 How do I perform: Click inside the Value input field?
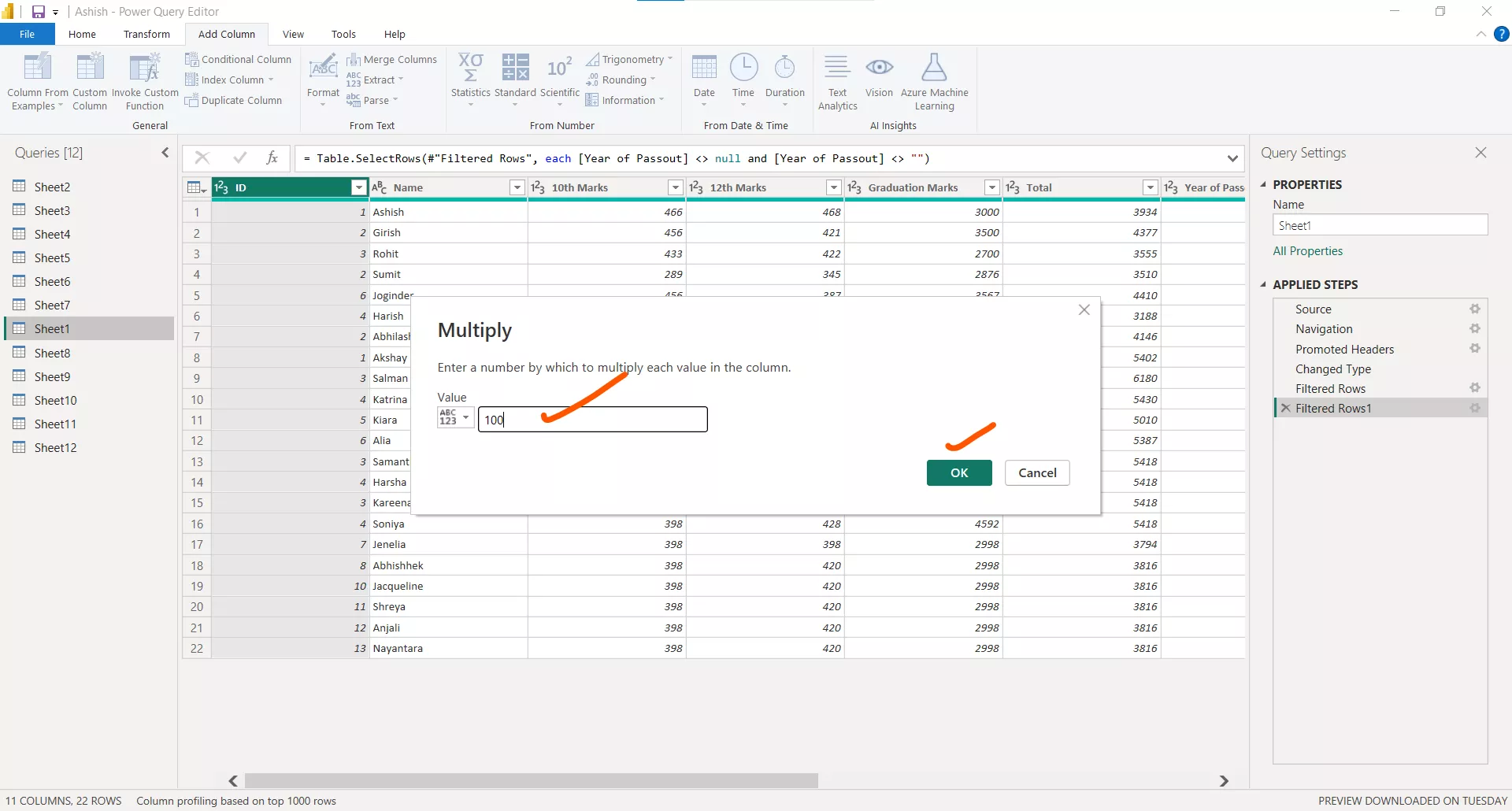pyautogui.click(x=594, y=419)
